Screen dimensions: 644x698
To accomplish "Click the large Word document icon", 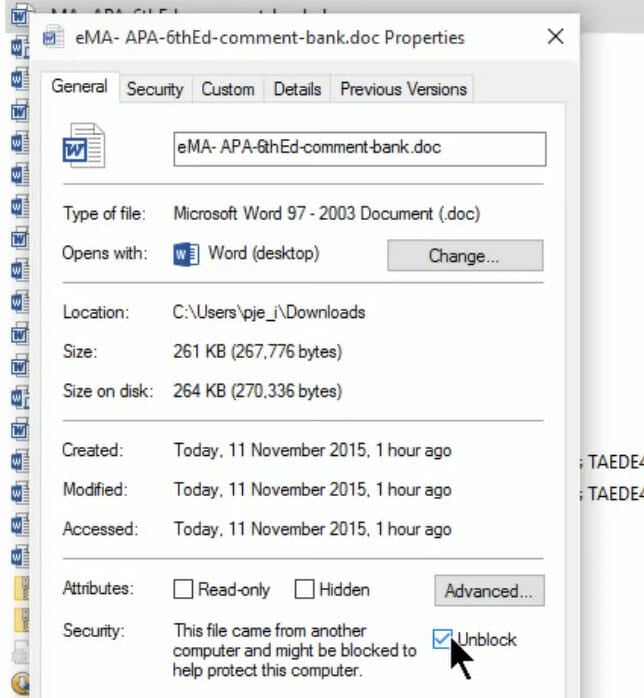I will click(x=84, y=146).
